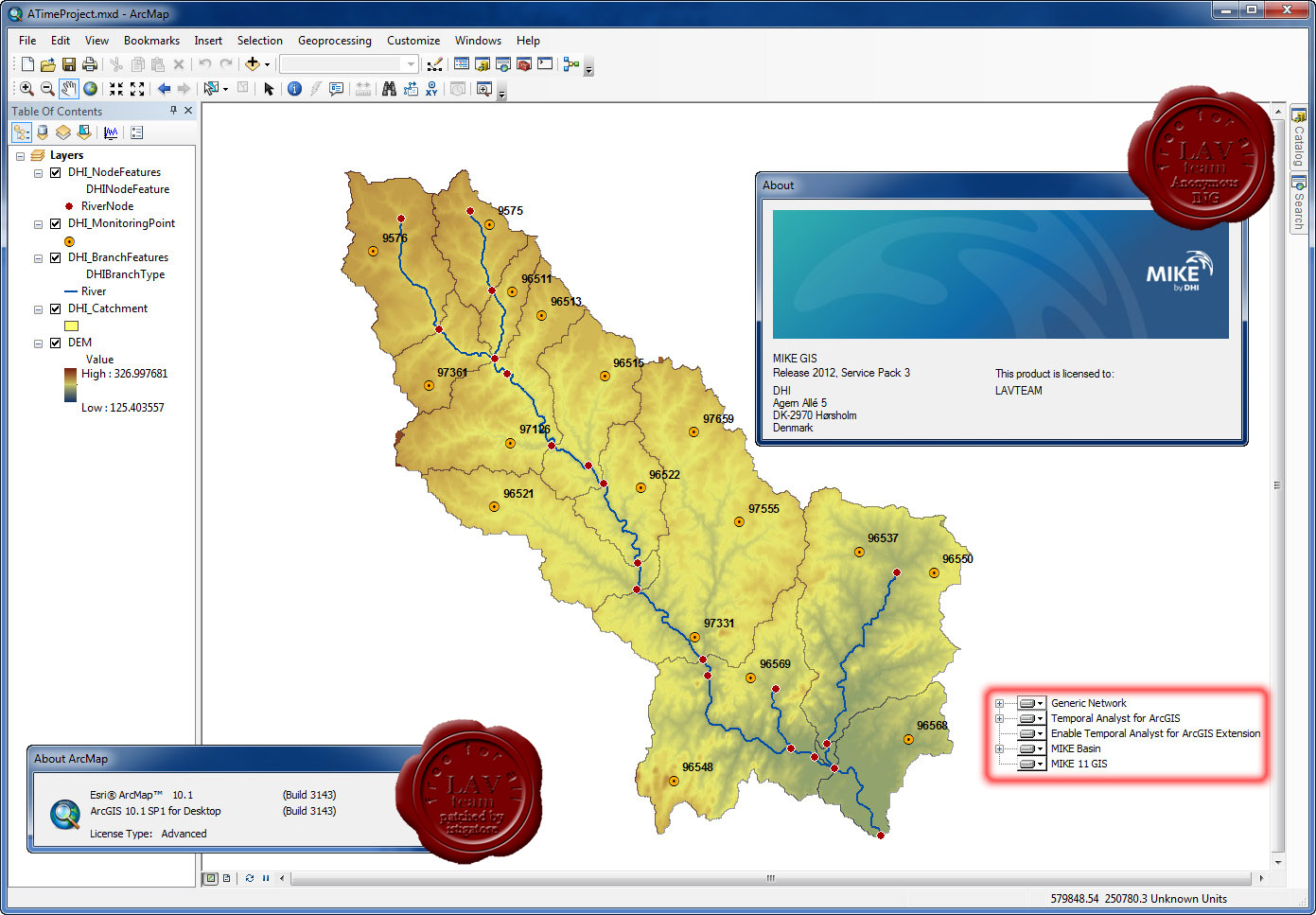Open the Windows menu
The height and width of the screenshot is (915, 1316).
coord(478,41)
